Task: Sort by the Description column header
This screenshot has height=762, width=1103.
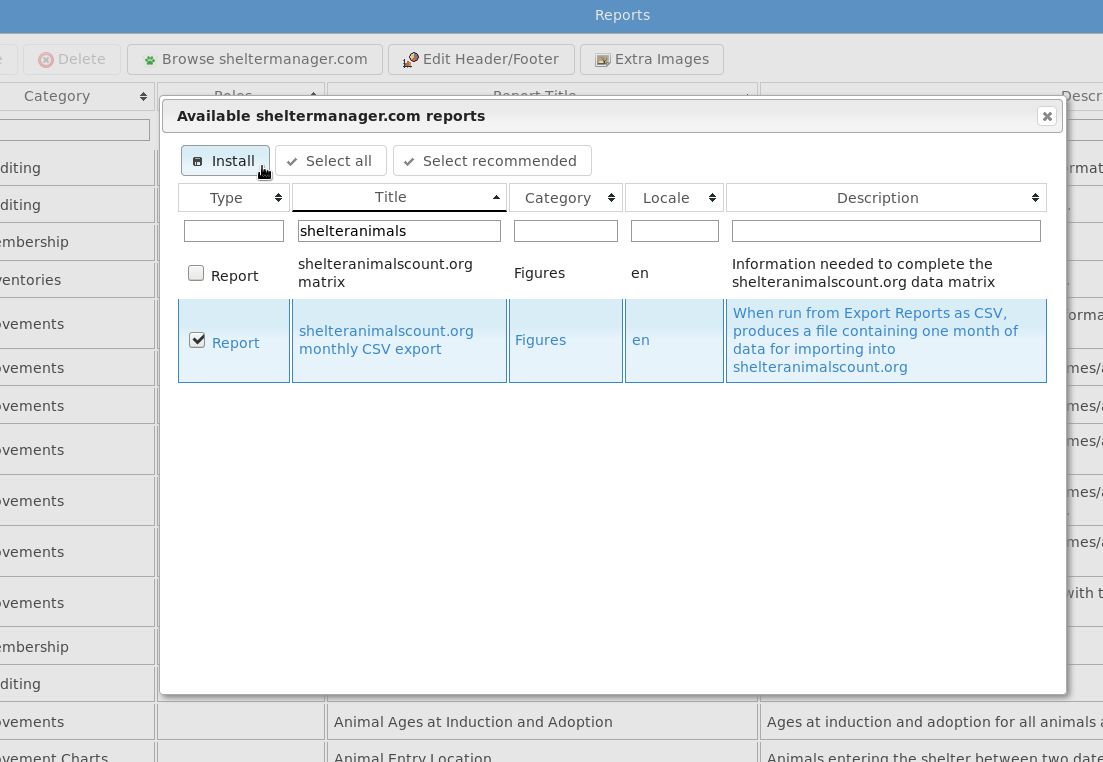Action: [x=885, y=198]
